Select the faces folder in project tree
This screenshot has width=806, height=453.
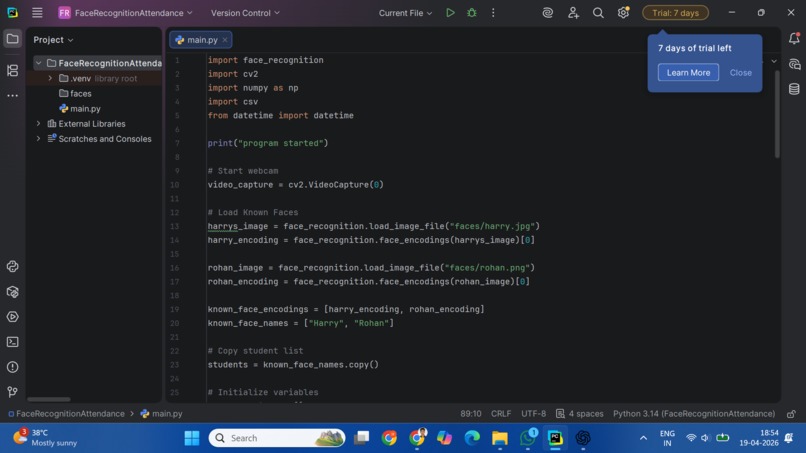coord(75,93)
